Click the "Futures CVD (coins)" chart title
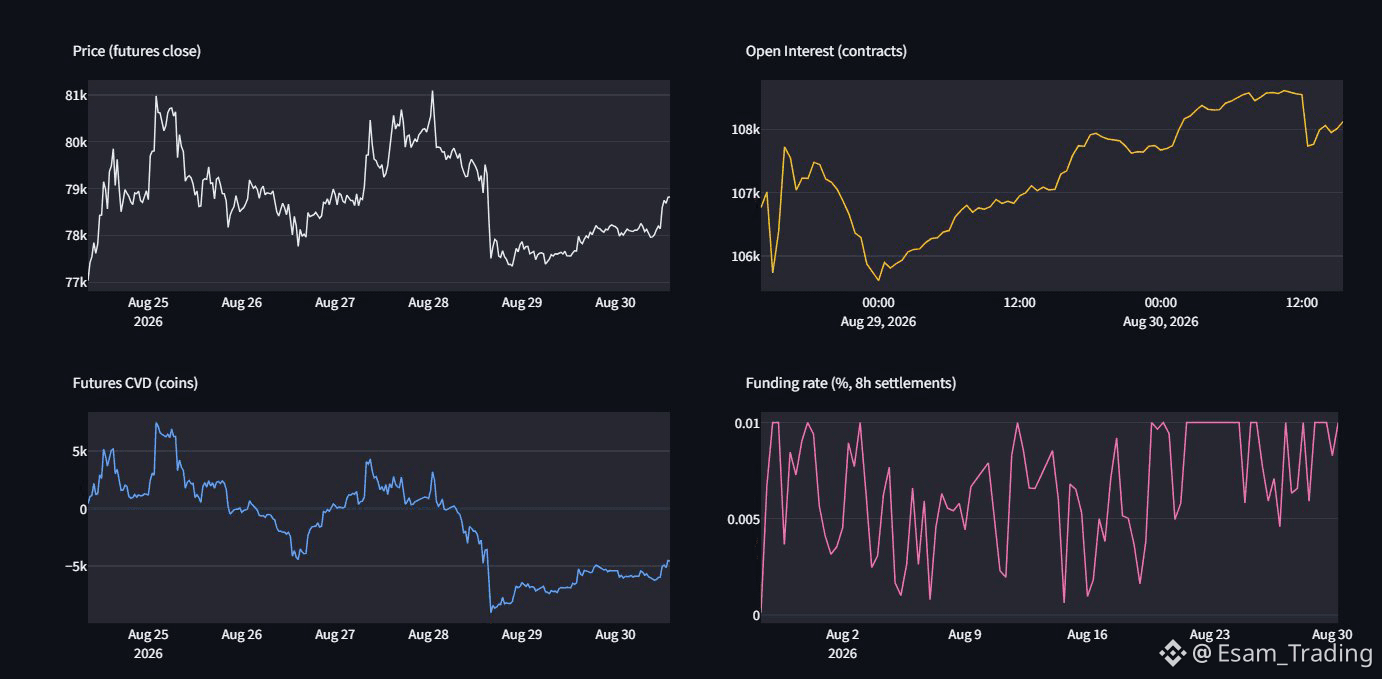This screenshot has height=679, width=1382. tap(135, 383)
